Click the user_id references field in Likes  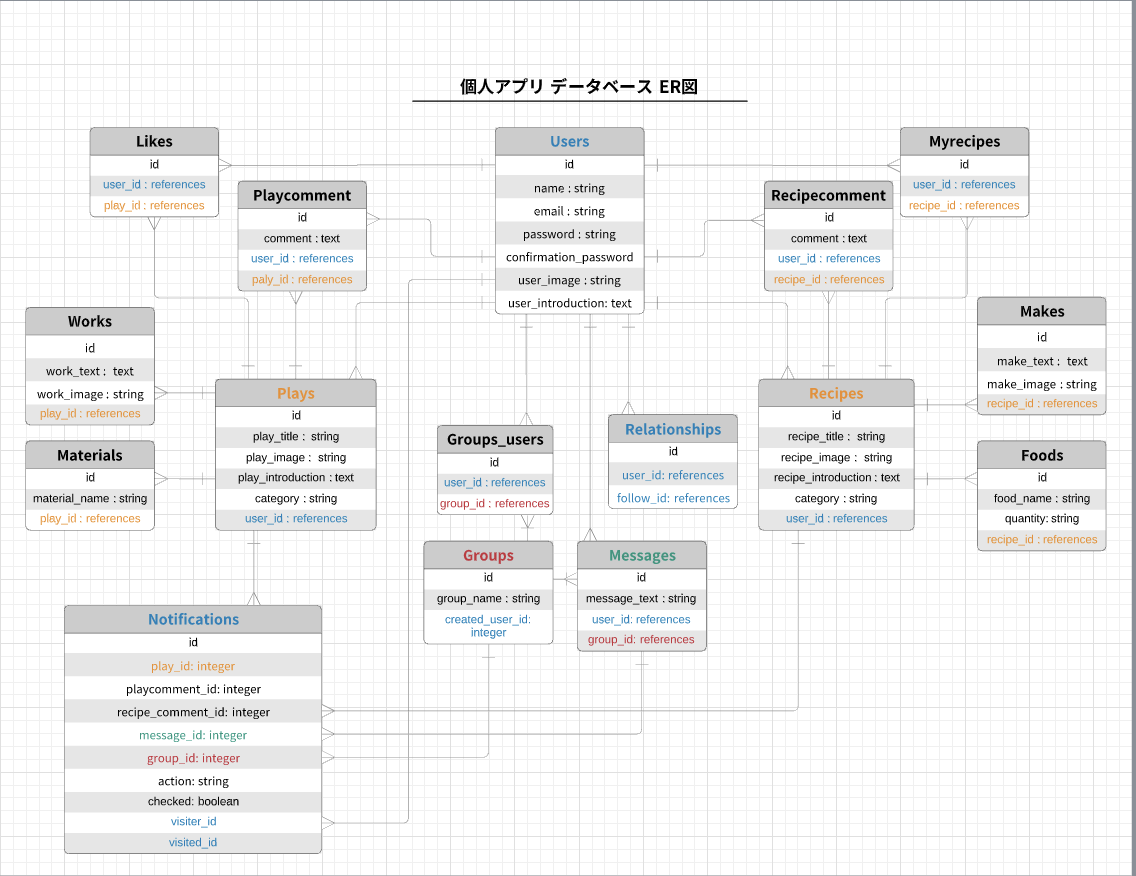pos(153,184)
